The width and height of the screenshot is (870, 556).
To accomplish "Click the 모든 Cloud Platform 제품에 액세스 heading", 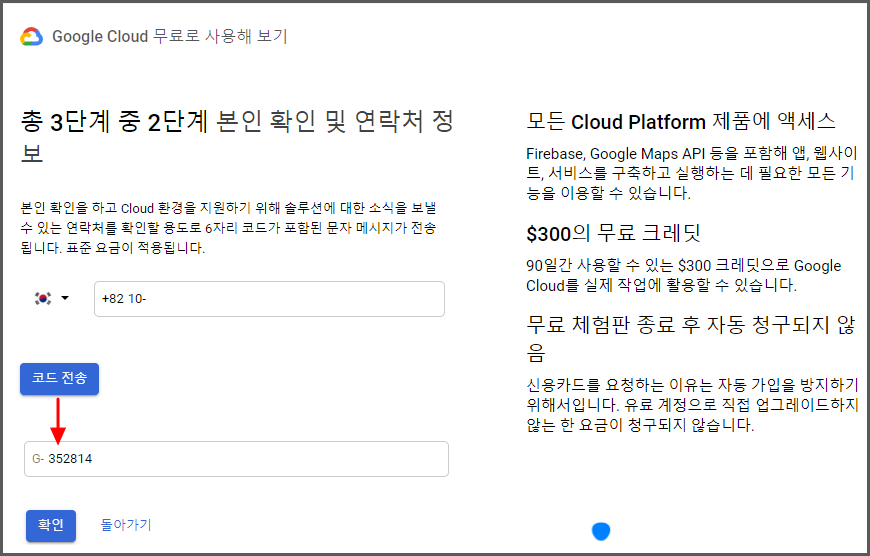I will pos(681,122).
